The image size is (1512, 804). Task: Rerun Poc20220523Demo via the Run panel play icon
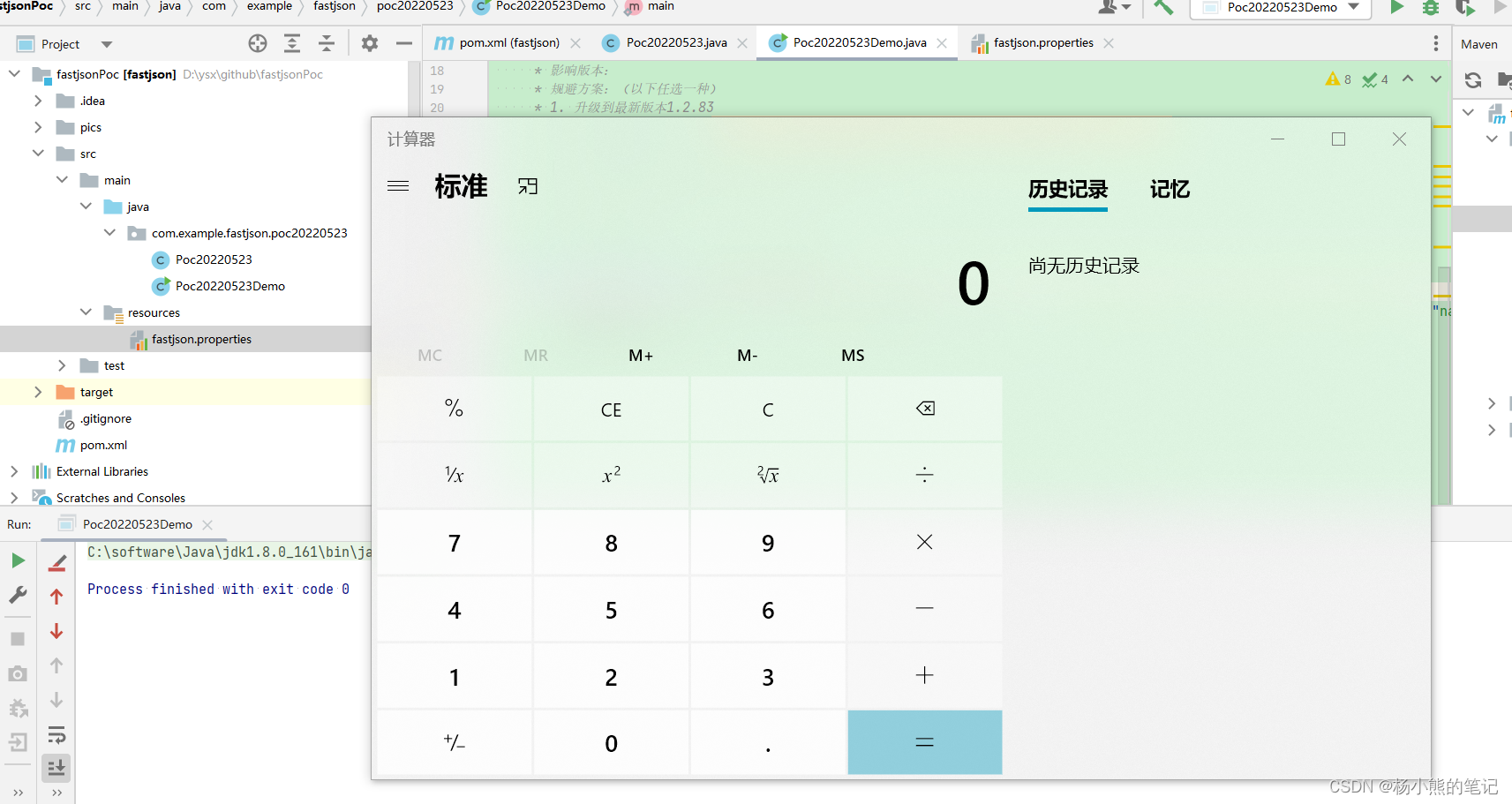[18, 560]
